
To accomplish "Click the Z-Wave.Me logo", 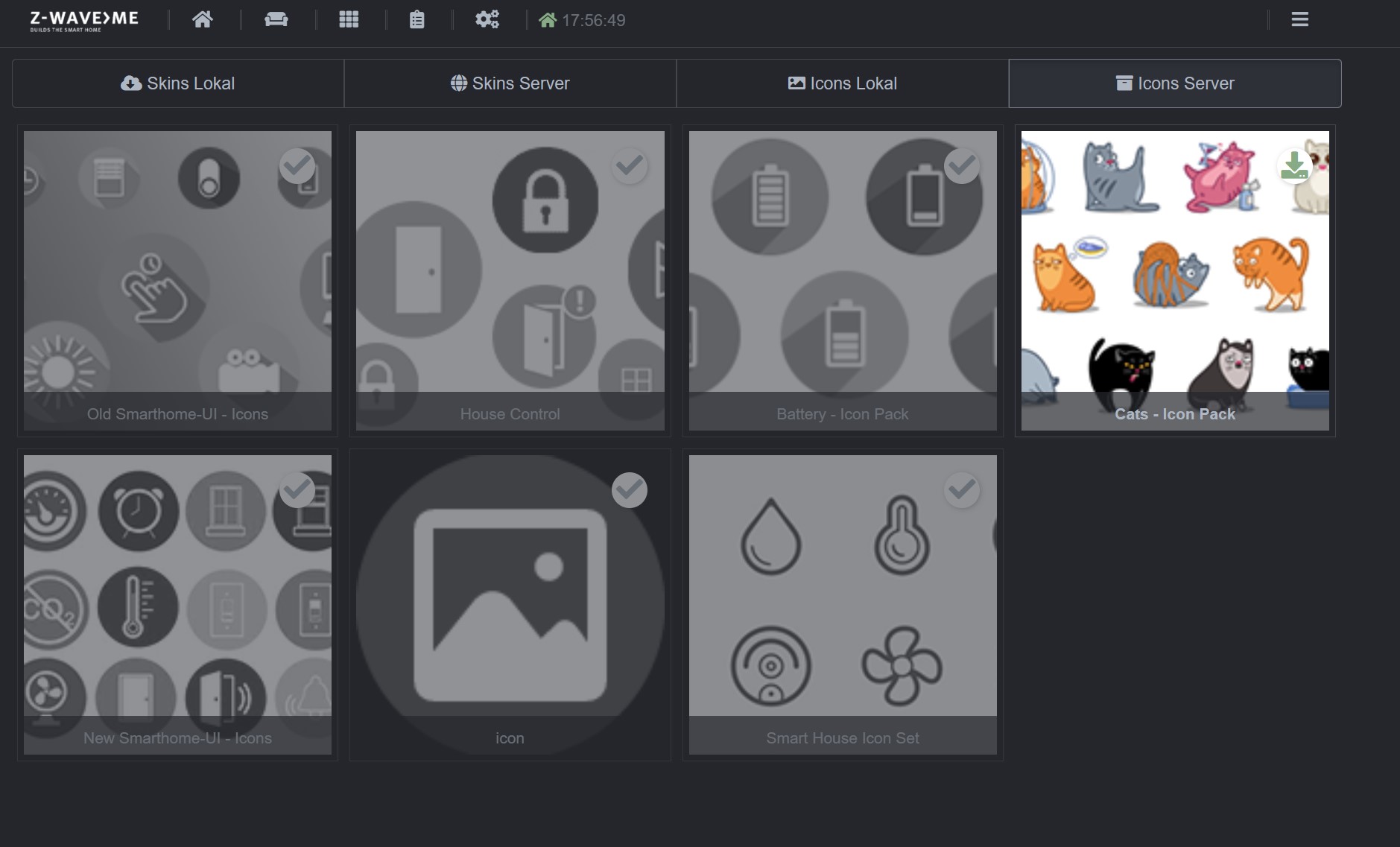I will (x=84, y=21).
